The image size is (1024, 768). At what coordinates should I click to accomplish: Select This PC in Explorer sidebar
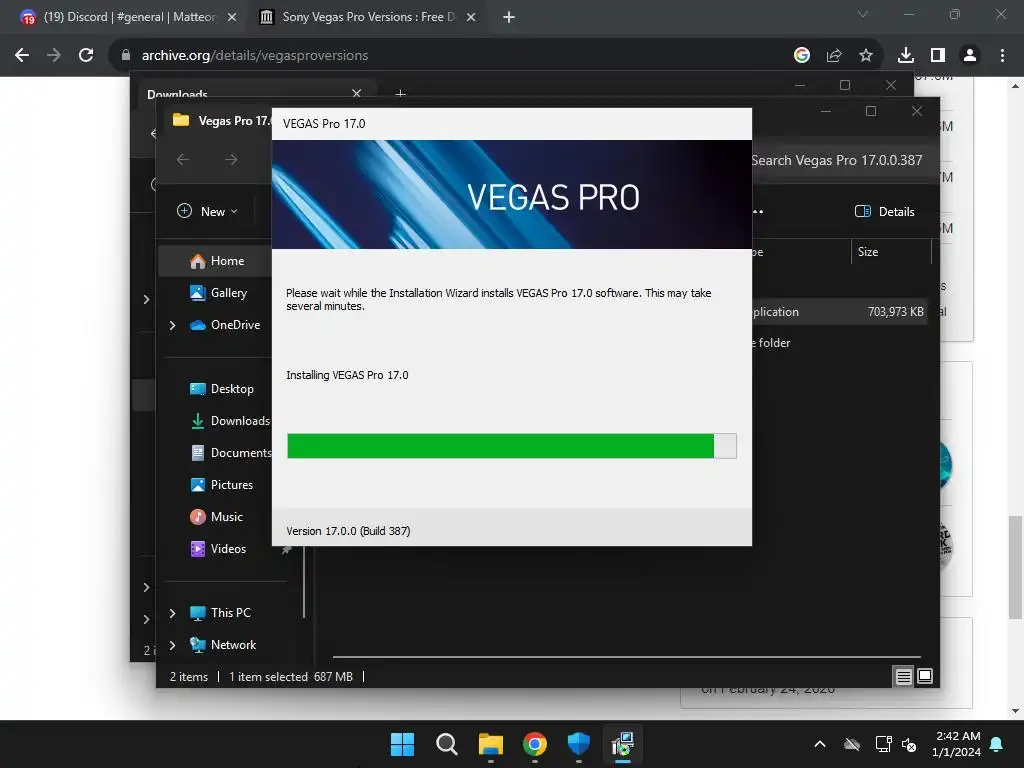coord(220,613)
